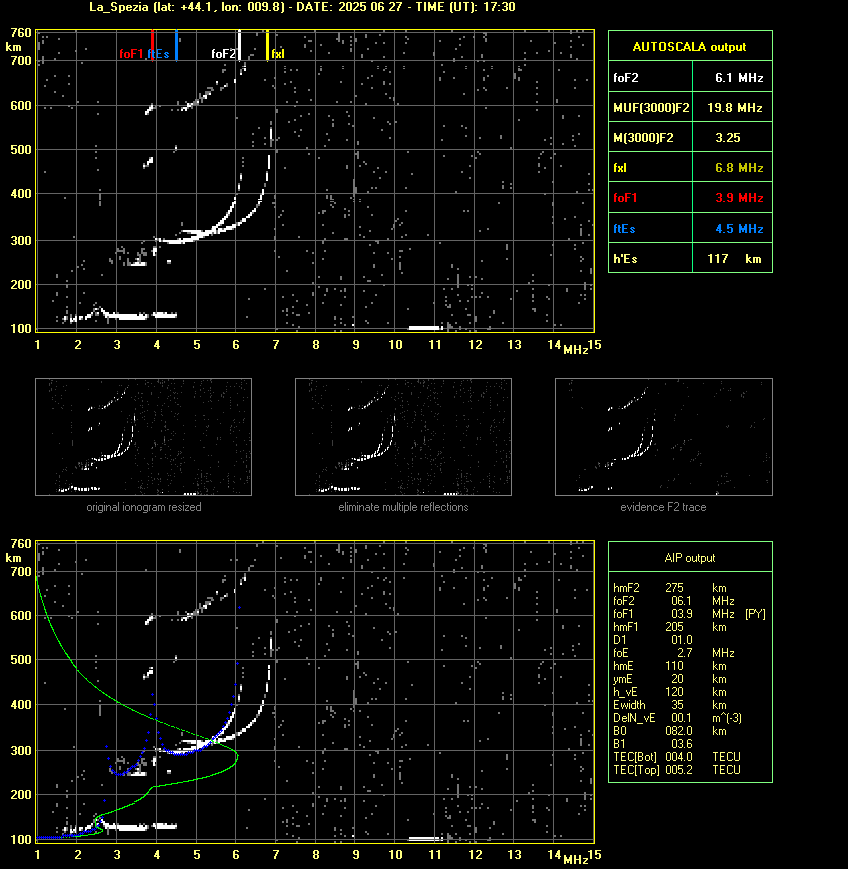Select the fxI value 6.8 MHz
This screenshot has height=869, width=848.
739,167
